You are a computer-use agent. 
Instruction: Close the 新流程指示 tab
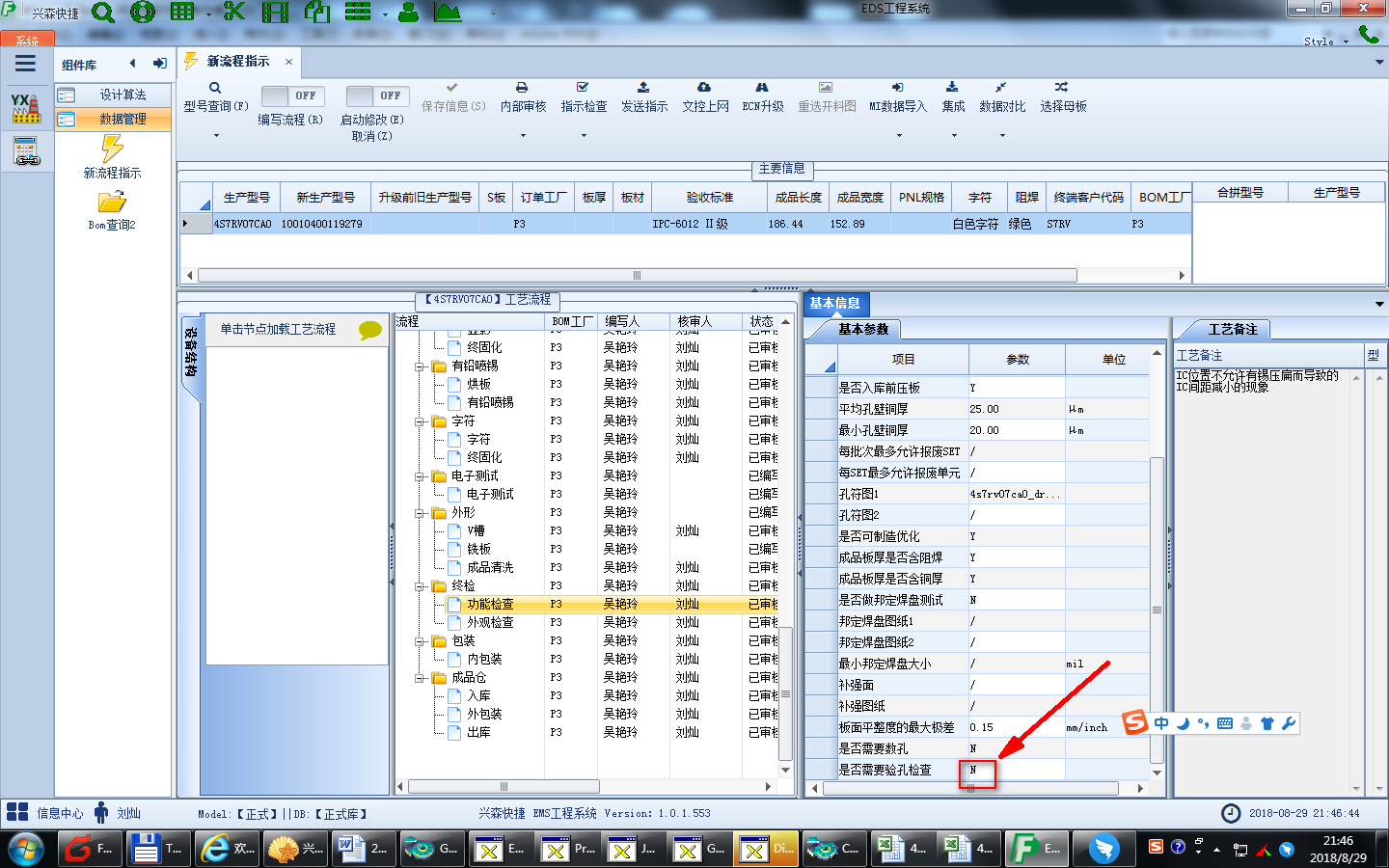(288, 62)
